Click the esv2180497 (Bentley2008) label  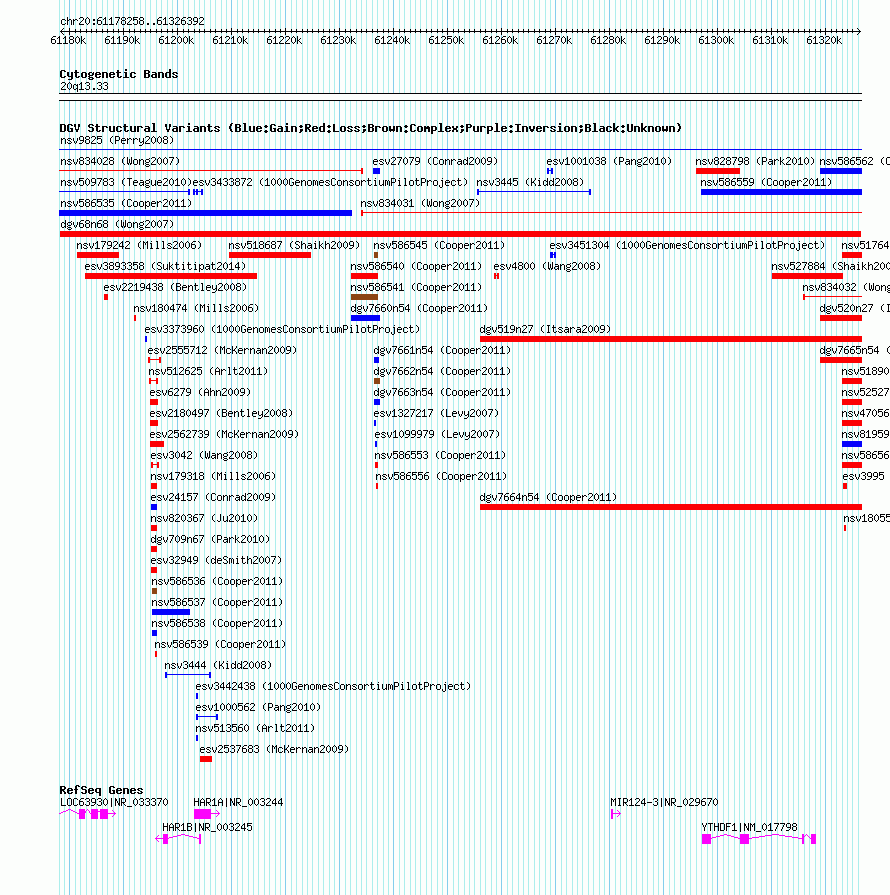(221, 414)
